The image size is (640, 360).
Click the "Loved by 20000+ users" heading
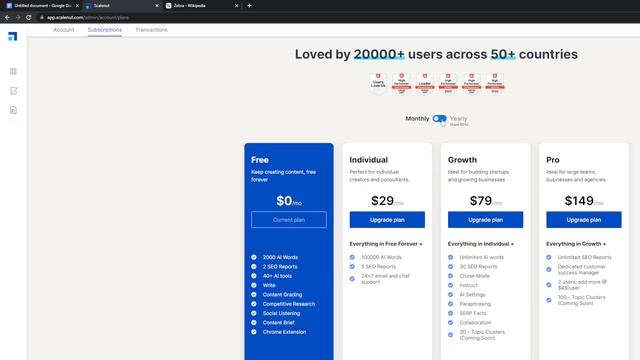[x=436, y=54]
